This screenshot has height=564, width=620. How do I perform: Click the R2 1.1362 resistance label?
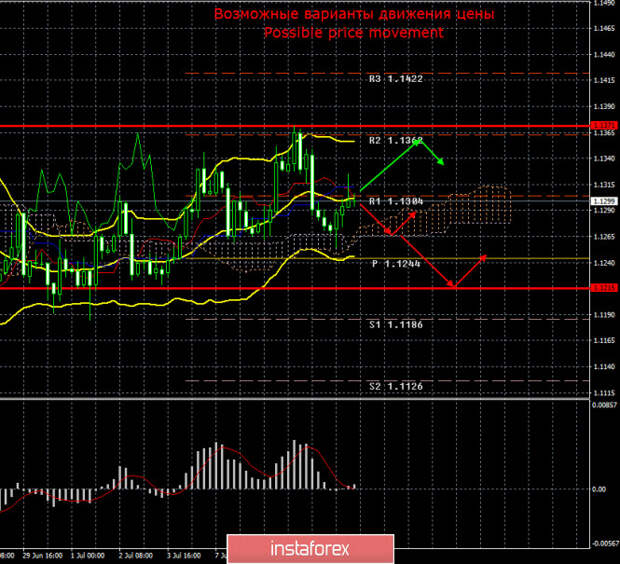tap(396, 140)
